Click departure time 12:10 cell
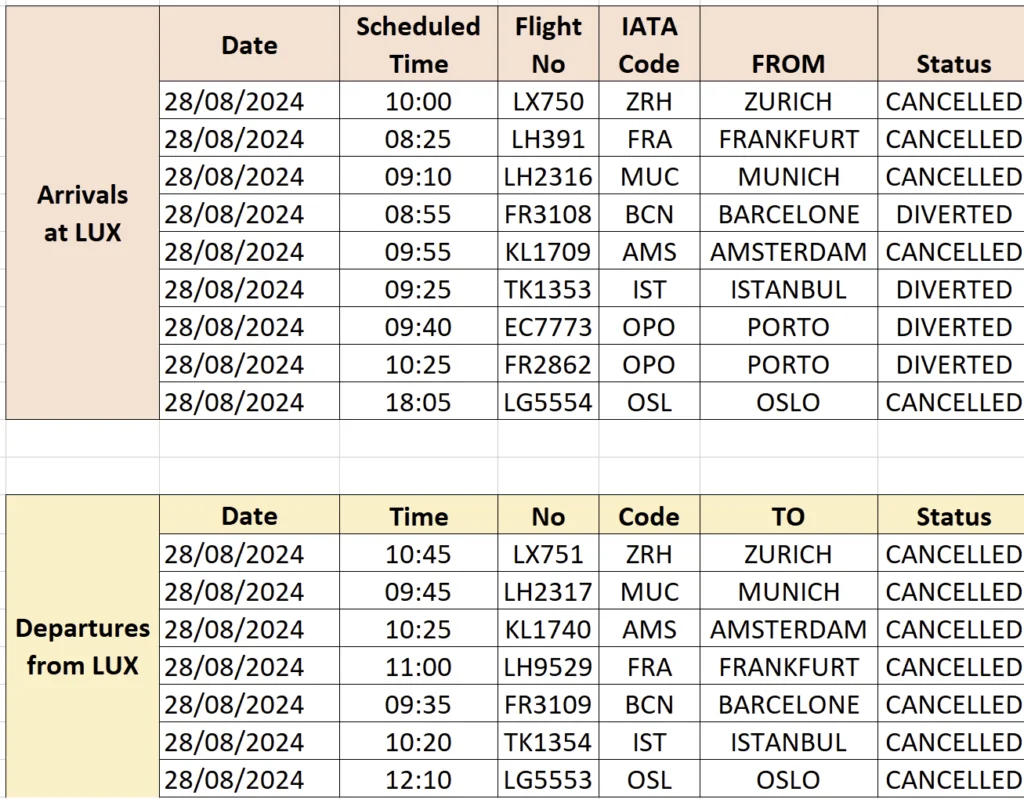The height and width of the screenshot is (799, 1024). click(x=418, y=780)
